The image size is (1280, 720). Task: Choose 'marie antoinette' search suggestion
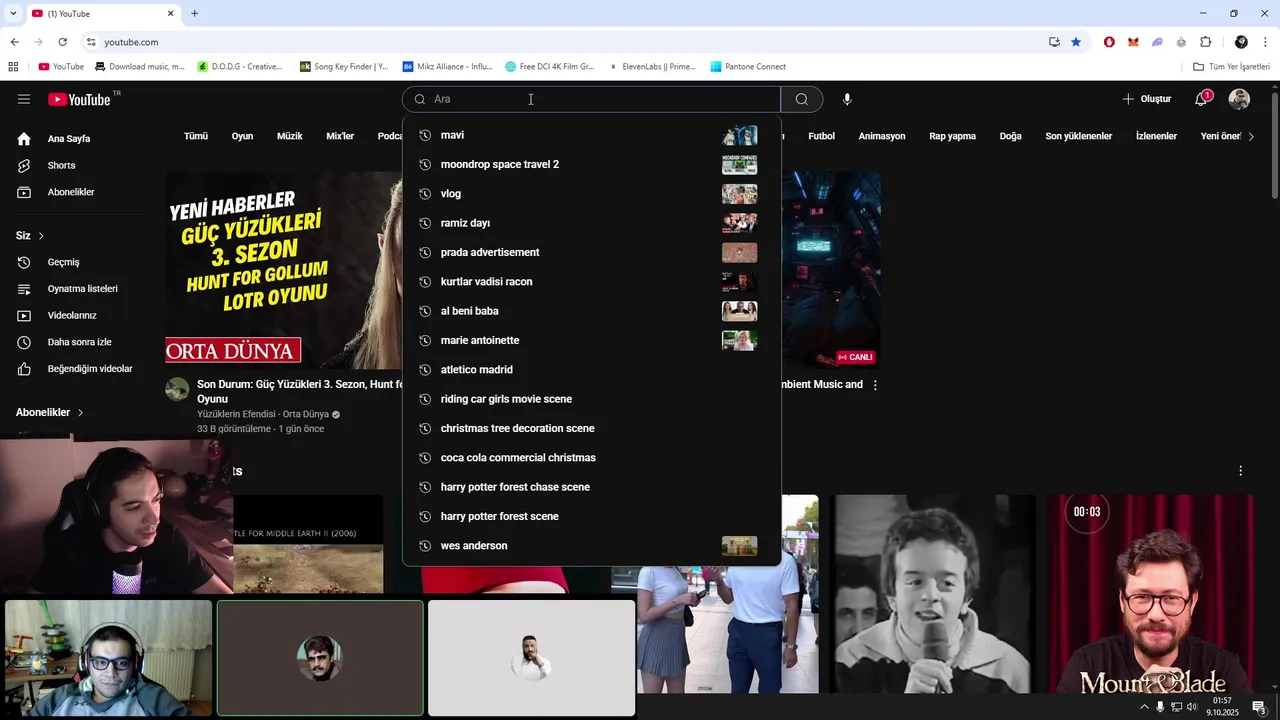591,340
